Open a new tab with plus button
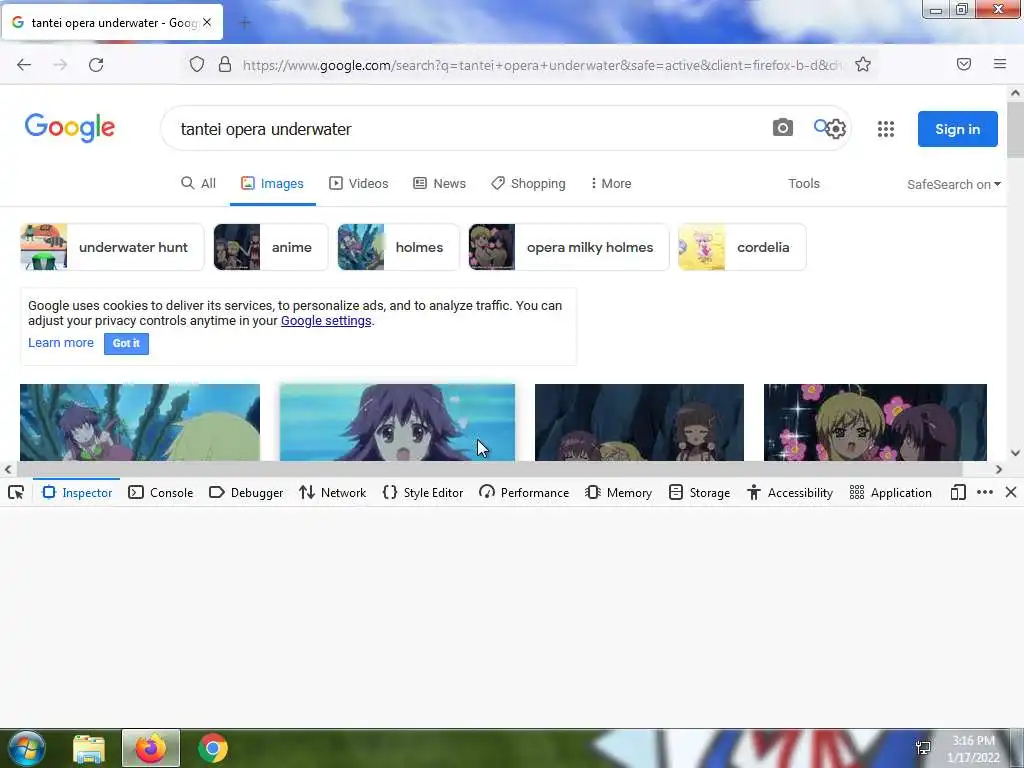This screenshot has height=768, width=1024. pyautogui.click(x=245, y=23)
